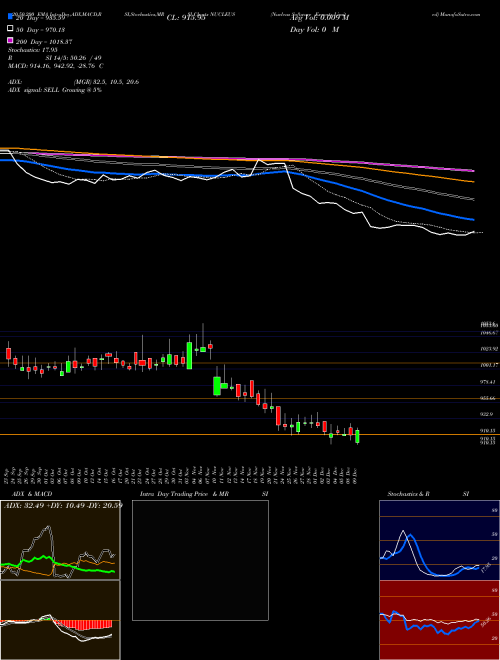This screenshot has width=500, height=660.
Task: Click the 'Day Vol: 0 M' label
Action: (x=314, y=29)
